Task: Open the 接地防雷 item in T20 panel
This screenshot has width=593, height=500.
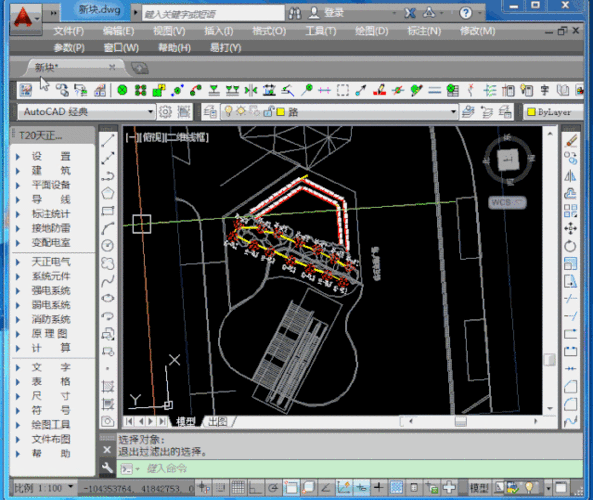Action: pos(51,228)
